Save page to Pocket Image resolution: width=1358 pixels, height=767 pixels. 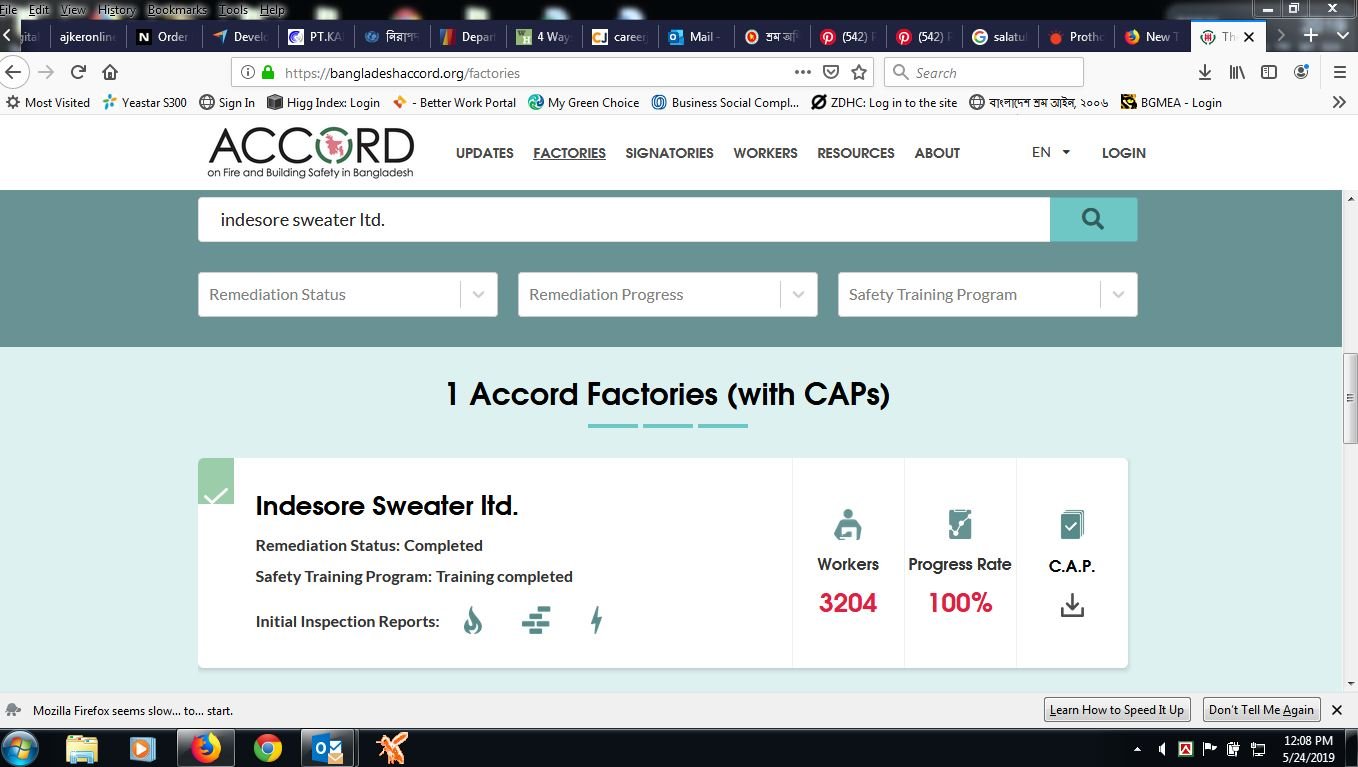point(831,72)
